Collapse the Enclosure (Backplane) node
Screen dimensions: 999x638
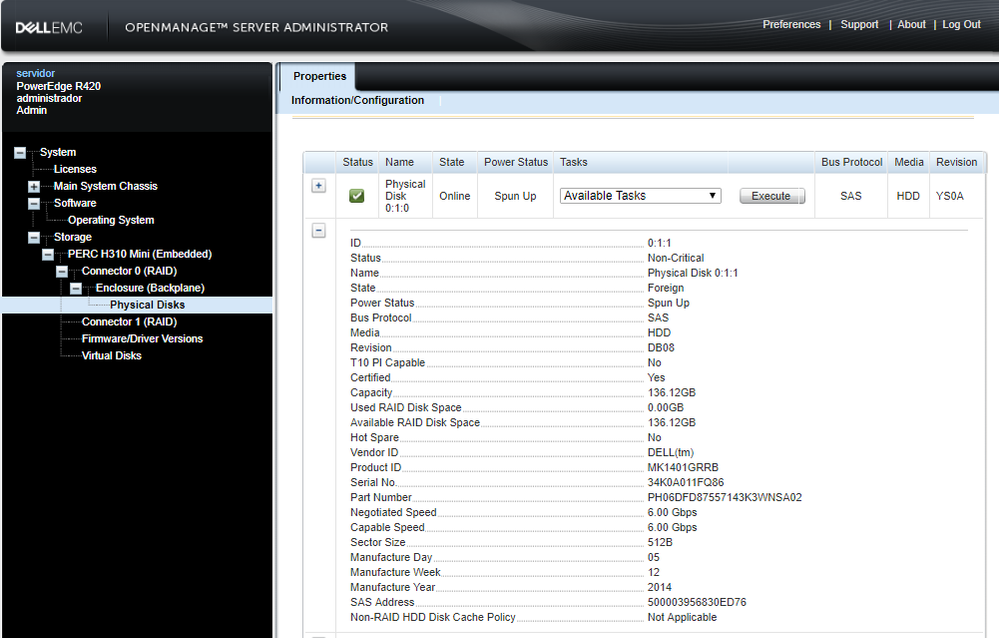tap(76, 288)
